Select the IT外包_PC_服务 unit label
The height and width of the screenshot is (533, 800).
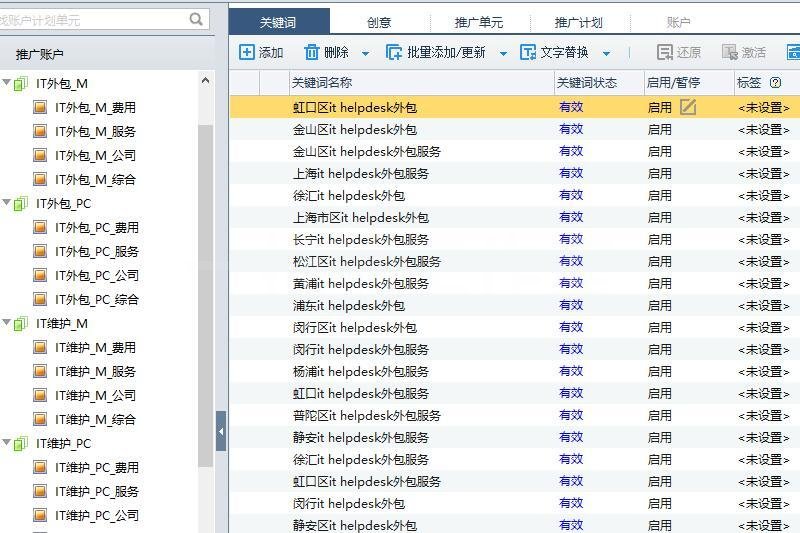97,251
